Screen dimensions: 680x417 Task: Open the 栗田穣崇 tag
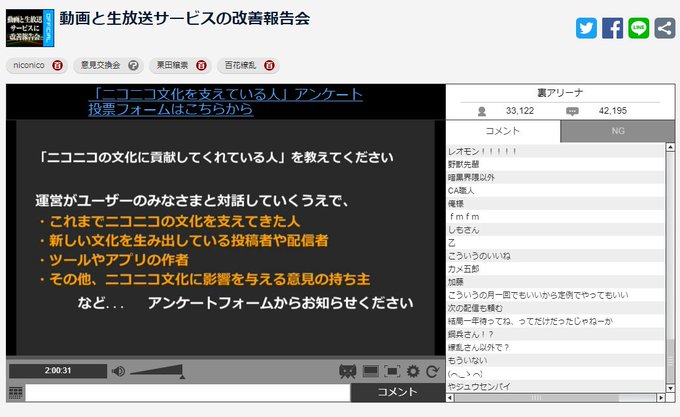172,65
